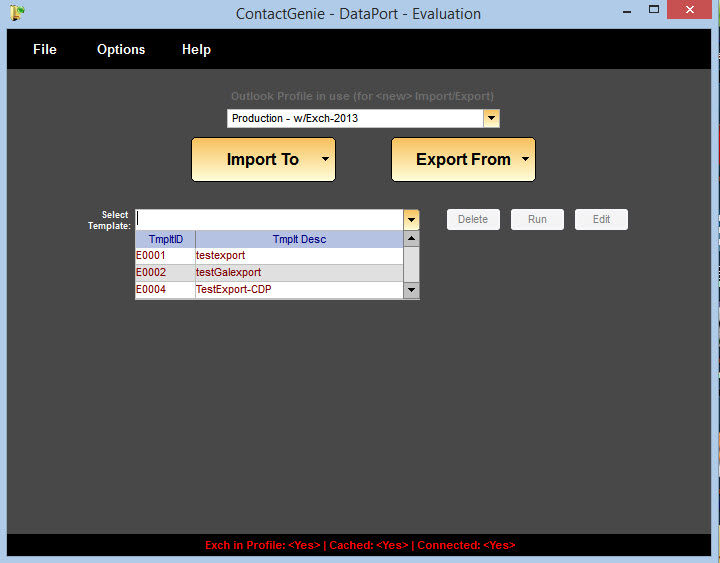Image resolution: width=720 pixels, height=563 pixels.
Task: Open the File menu
Action: [45, 49]
